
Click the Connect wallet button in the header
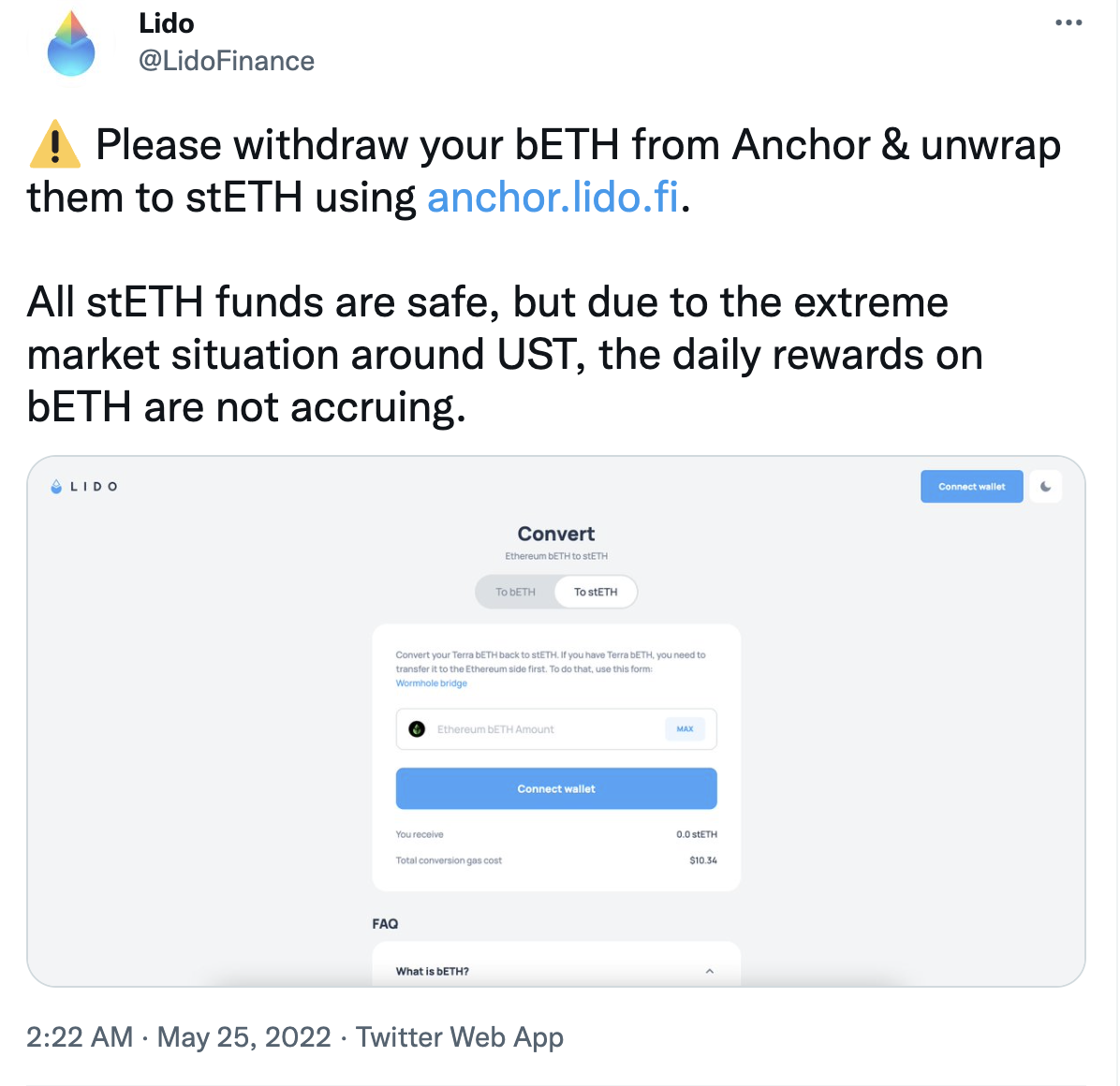pos(971,486)
